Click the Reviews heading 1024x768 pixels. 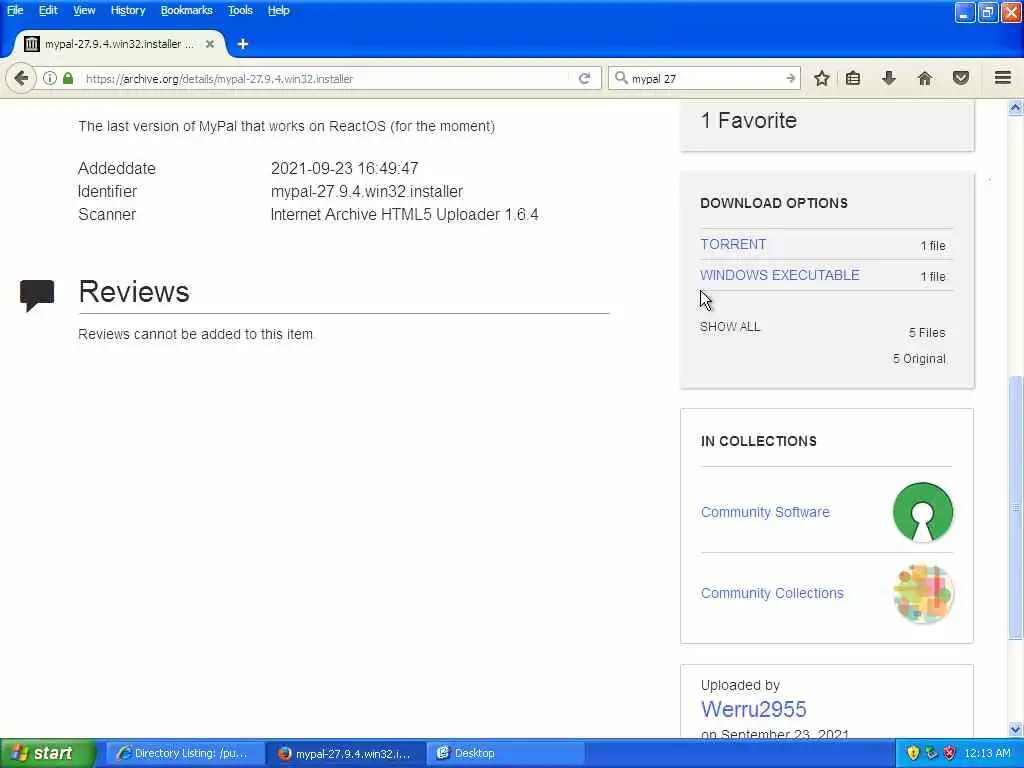click(x=134, y=291)
